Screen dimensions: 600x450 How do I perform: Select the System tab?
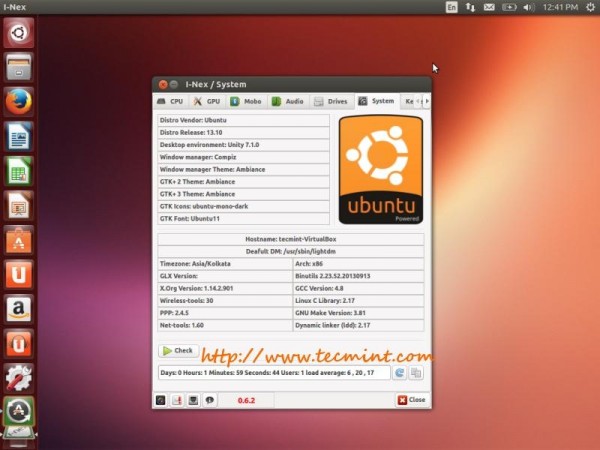tap(377, 101)
